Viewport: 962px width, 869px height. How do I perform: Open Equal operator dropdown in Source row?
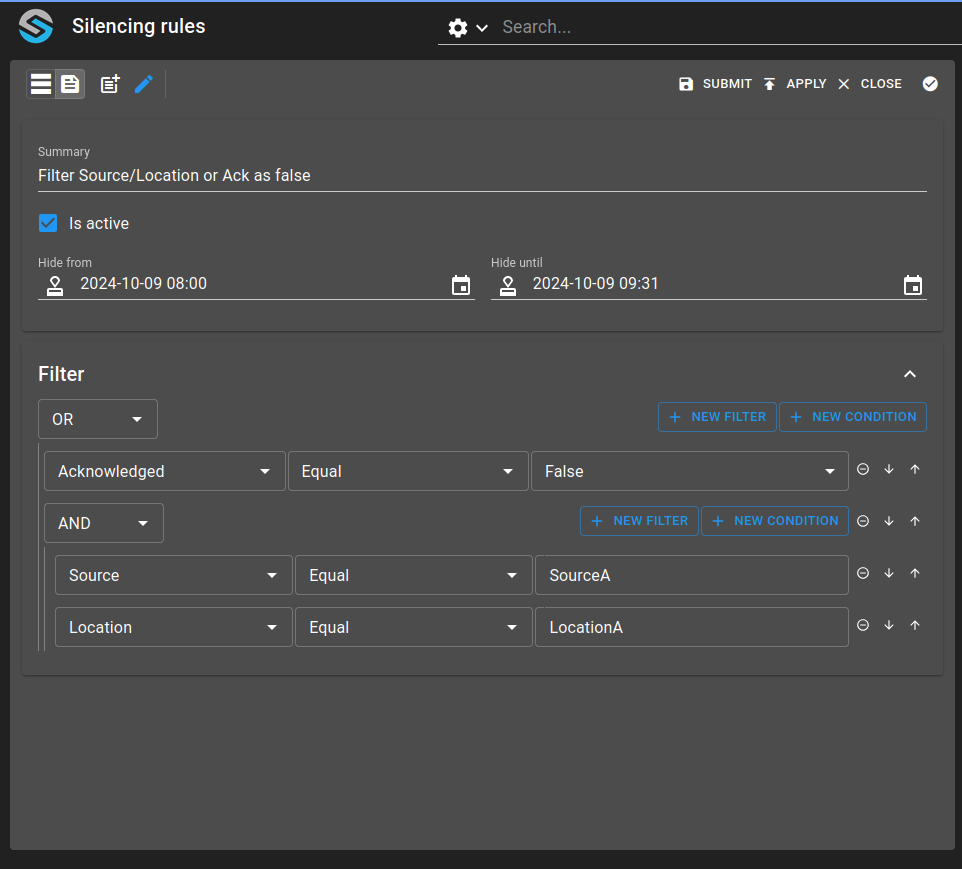point(414,575)
